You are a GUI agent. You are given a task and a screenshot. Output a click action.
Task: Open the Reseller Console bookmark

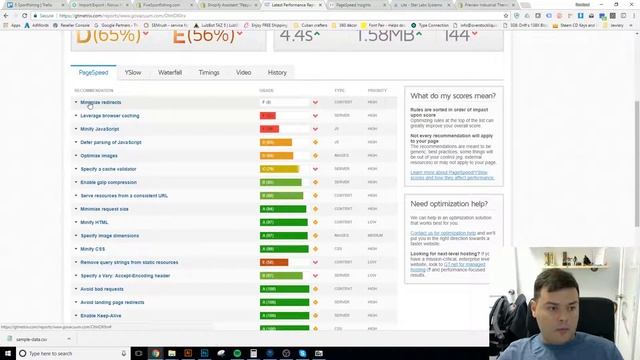point(71,25)
